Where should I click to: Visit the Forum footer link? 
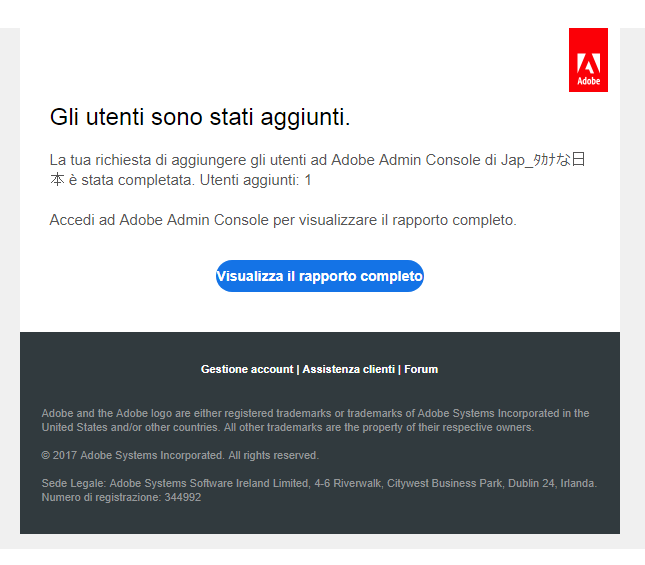pyautogui.click(x=421, y=369)
